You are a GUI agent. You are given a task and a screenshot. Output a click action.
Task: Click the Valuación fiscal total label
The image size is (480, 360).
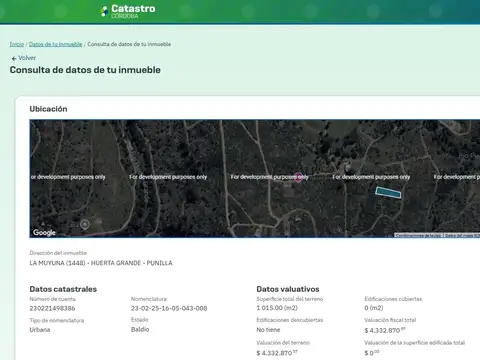[x=390, y=320]
